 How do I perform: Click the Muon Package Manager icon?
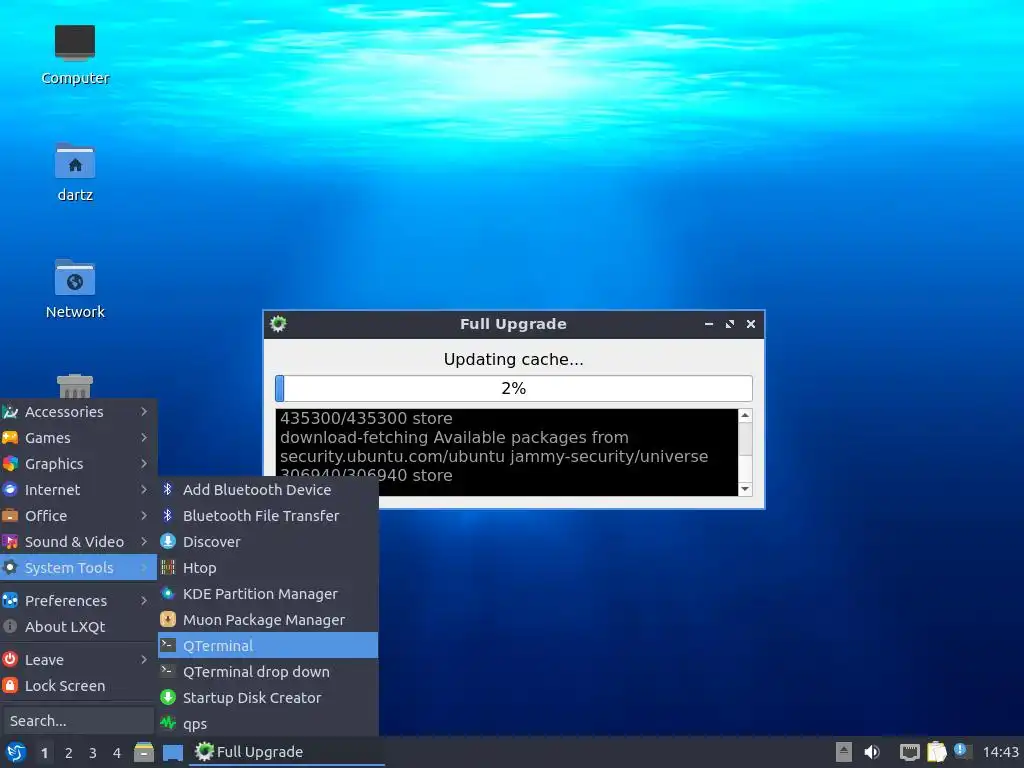[x=168, y=620]
